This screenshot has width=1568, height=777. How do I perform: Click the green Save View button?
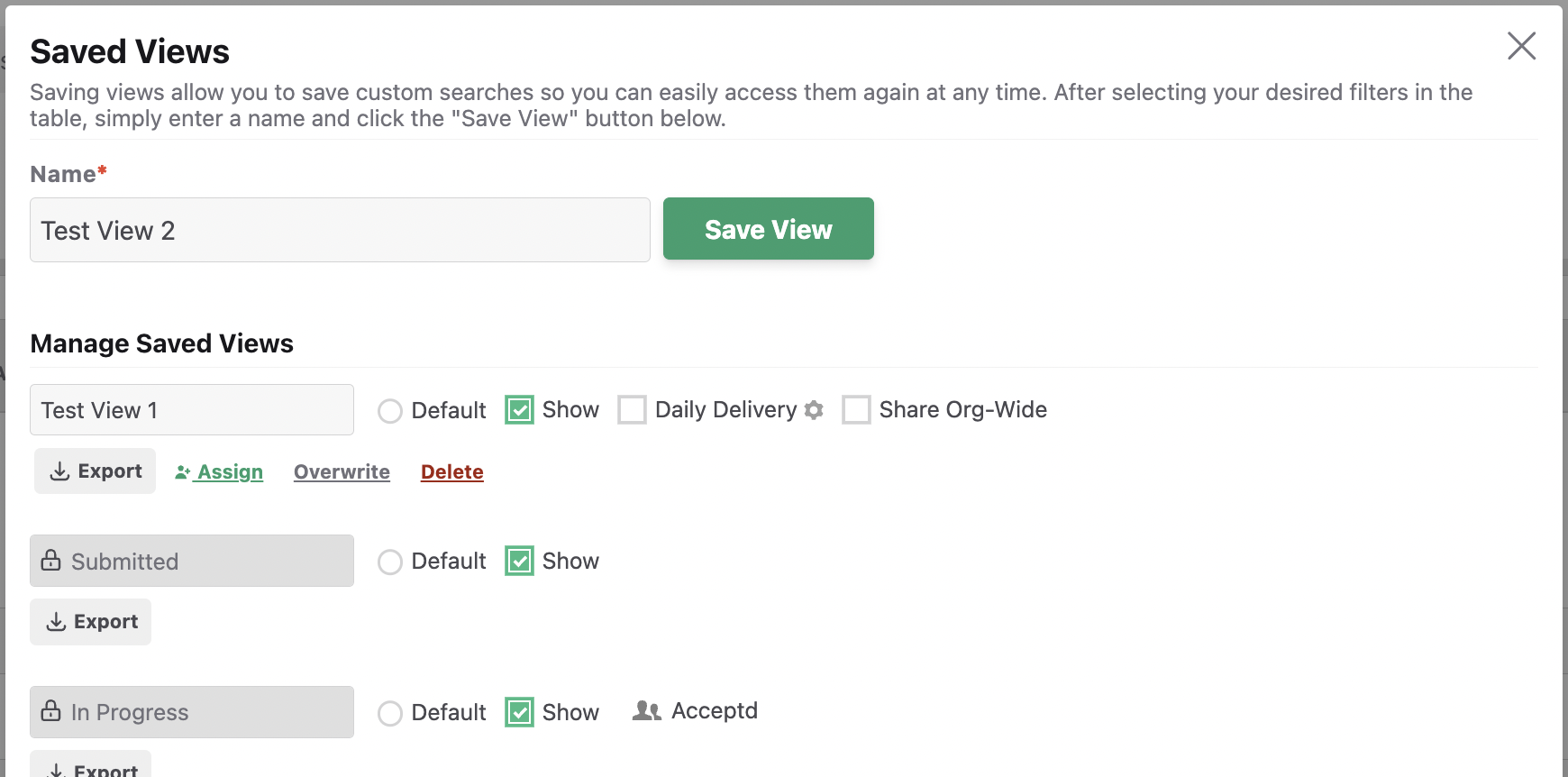pos(769,229)
